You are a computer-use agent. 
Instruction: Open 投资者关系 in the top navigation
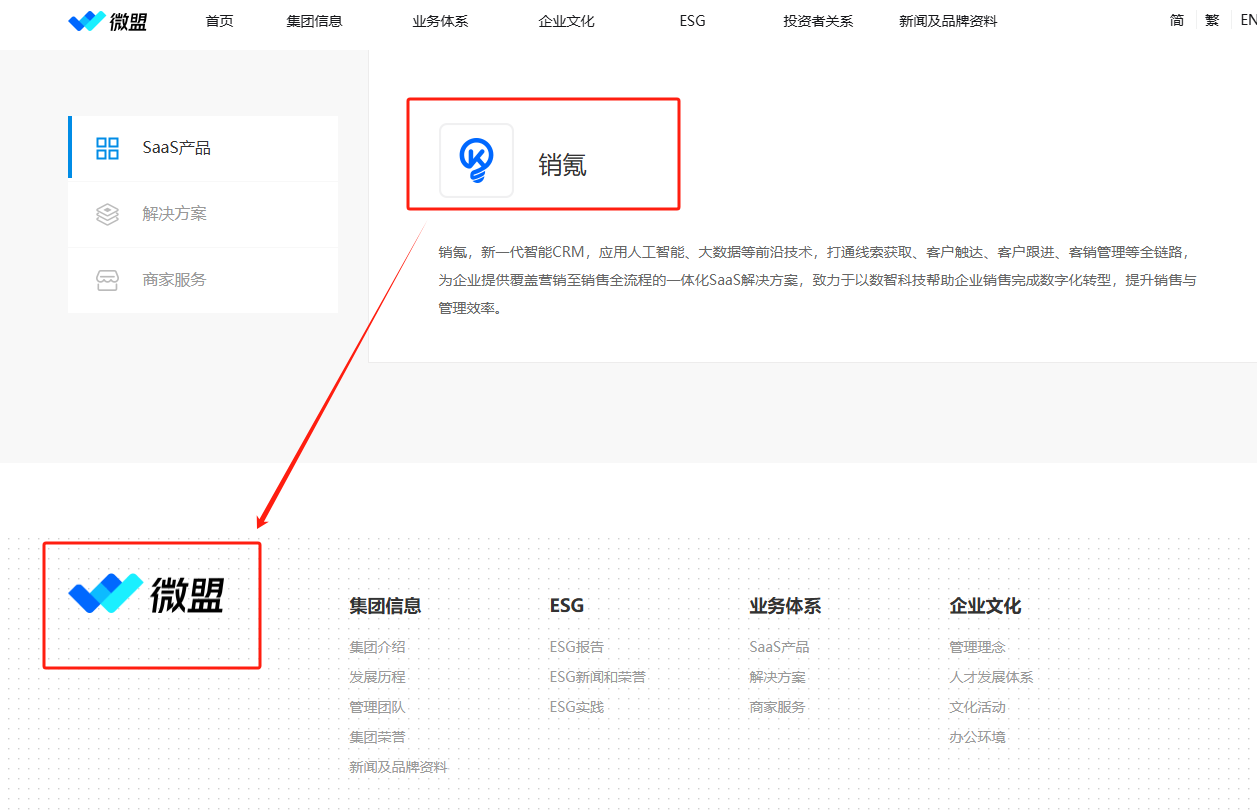(x=818, y=21)
